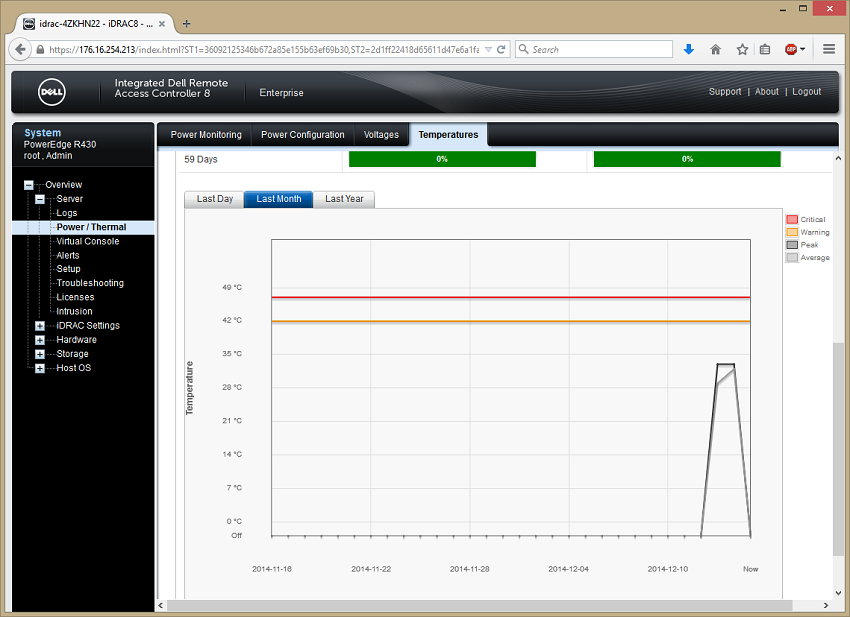Click the horizontal scrollbar right arrow

coord(826,605)
